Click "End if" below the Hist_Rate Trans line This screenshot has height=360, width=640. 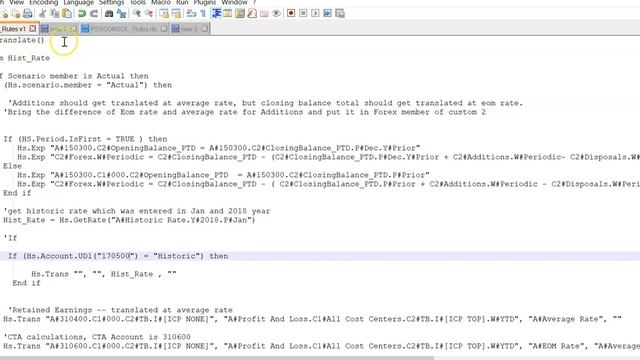[27, 283]
